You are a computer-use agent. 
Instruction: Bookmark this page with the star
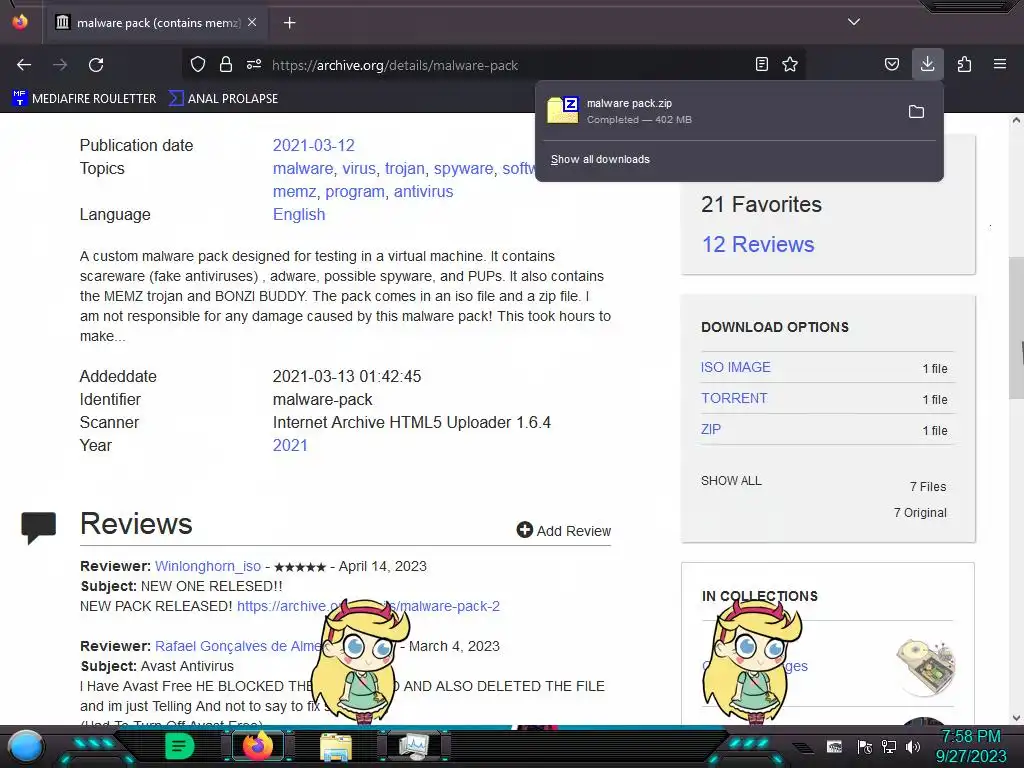pos(790,64)
